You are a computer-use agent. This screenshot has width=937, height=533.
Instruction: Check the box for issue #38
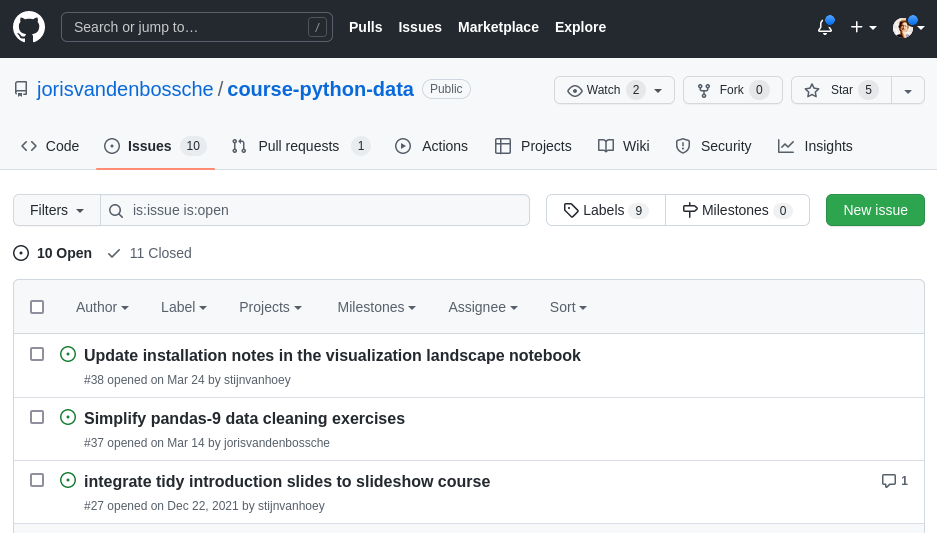37,354
